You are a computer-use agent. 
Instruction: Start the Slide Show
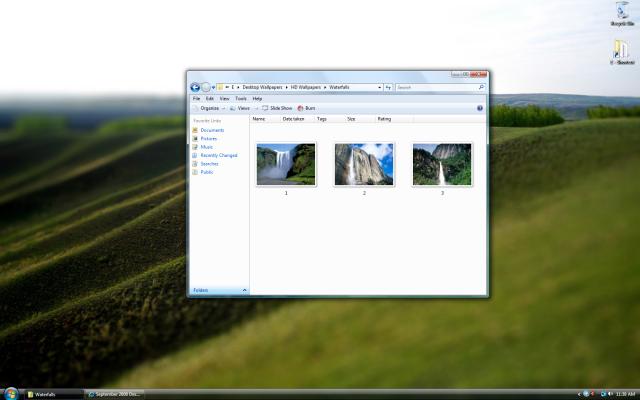click(278, 108)
